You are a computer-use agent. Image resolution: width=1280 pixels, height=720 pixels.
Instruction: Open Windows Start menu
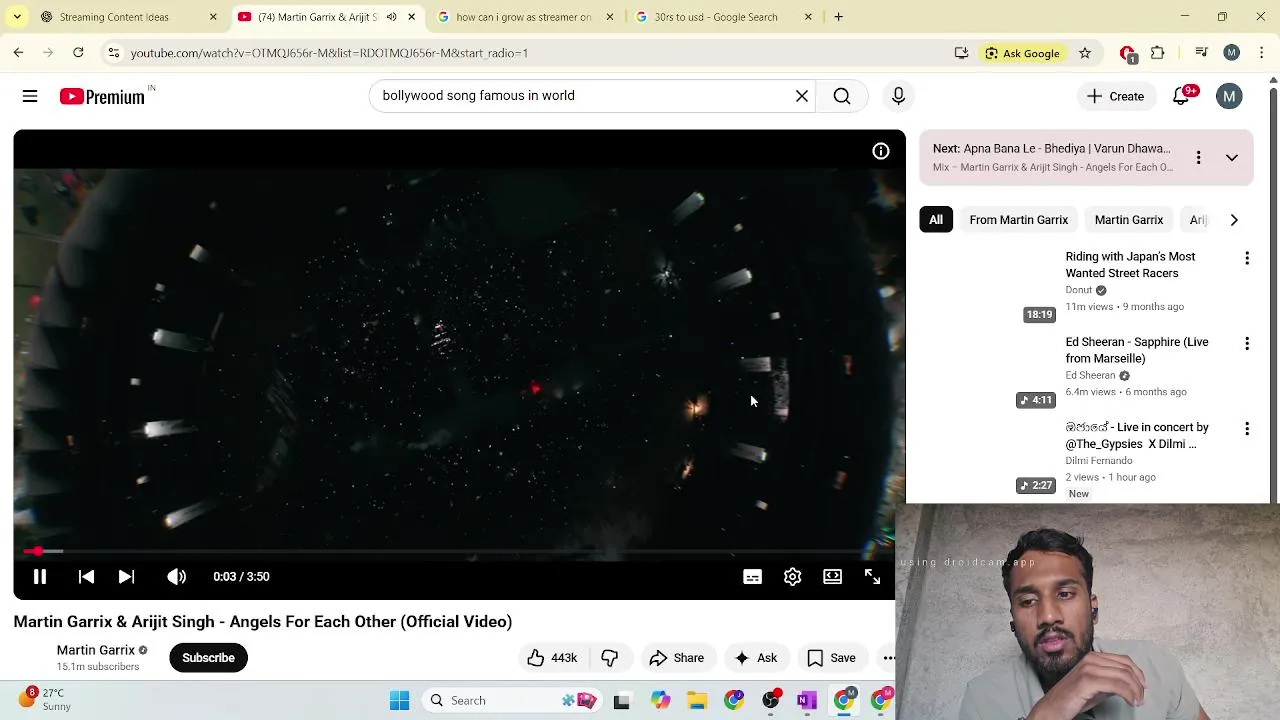point(399,701)
